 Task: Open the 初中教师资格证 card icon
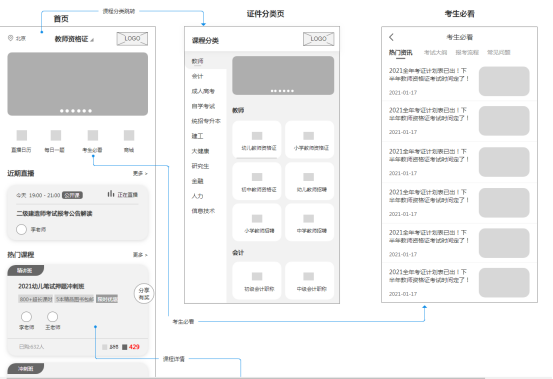tap(257, 177)
